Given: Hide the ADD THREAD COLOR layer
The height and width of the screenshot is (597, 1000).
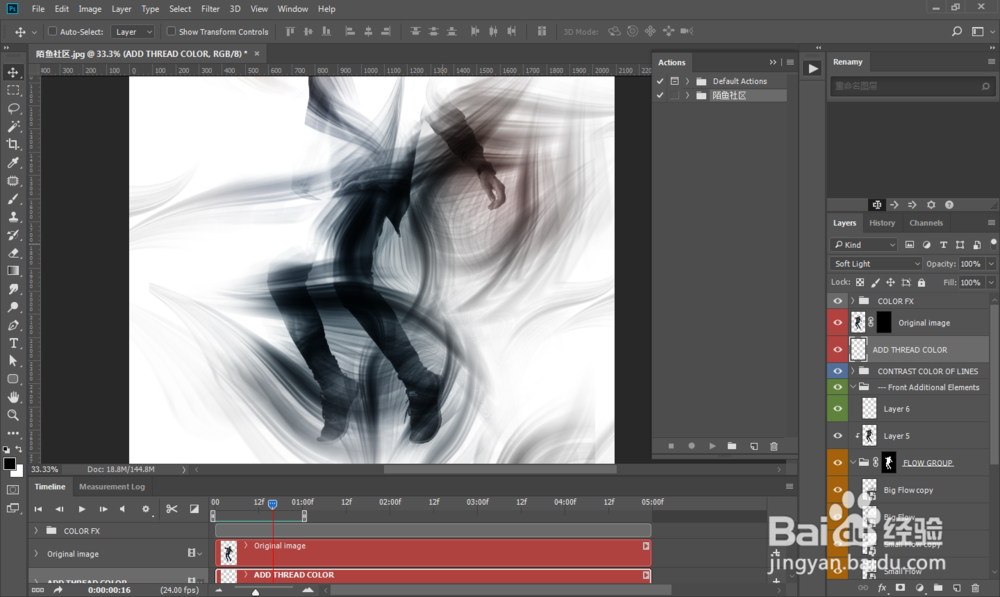Looking at the screenshot, I should pos(837,350).
